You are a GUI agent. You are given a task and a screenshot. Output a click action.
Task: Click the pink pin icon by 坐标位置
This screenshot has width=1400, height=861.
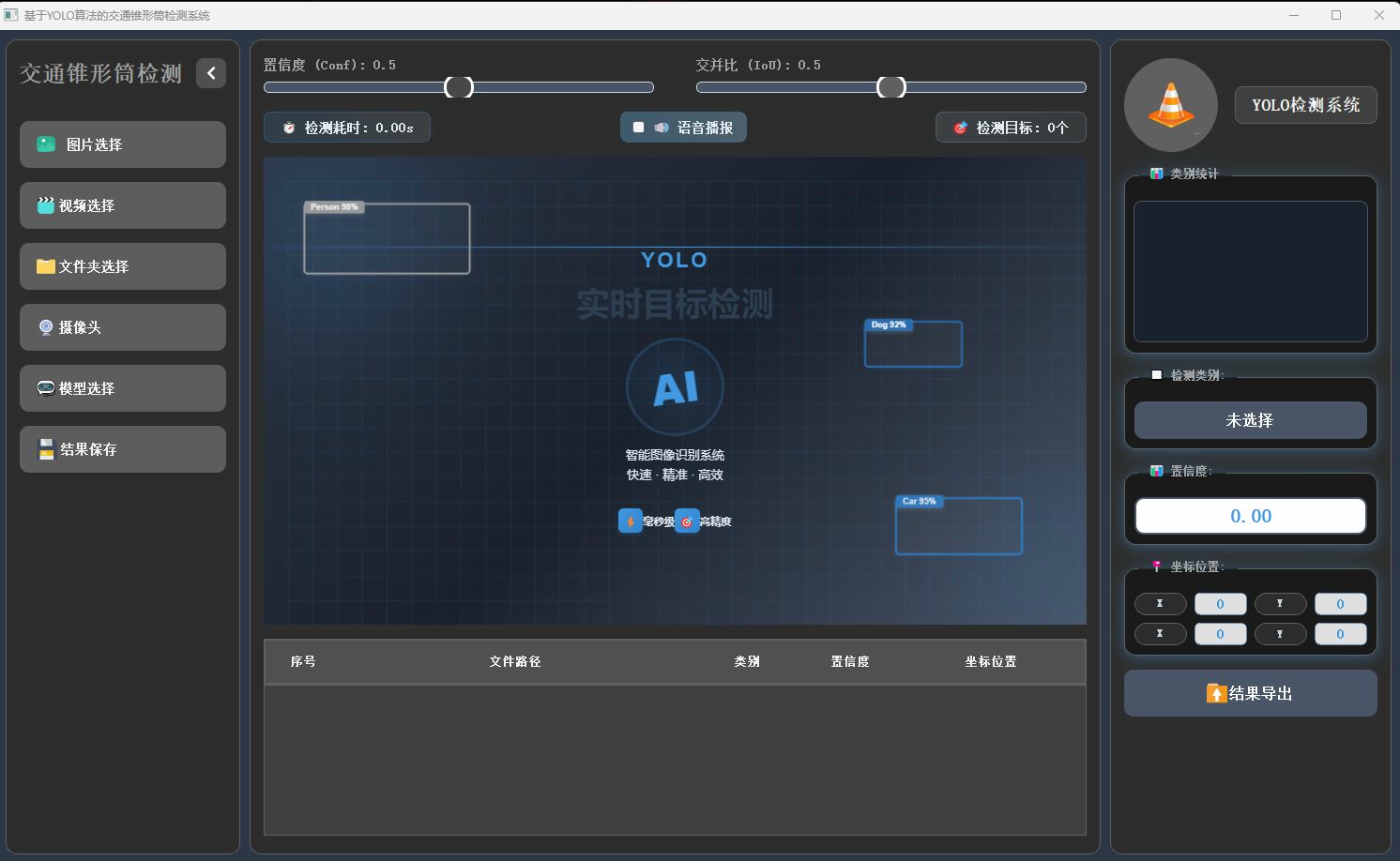tap(1156, 566)
